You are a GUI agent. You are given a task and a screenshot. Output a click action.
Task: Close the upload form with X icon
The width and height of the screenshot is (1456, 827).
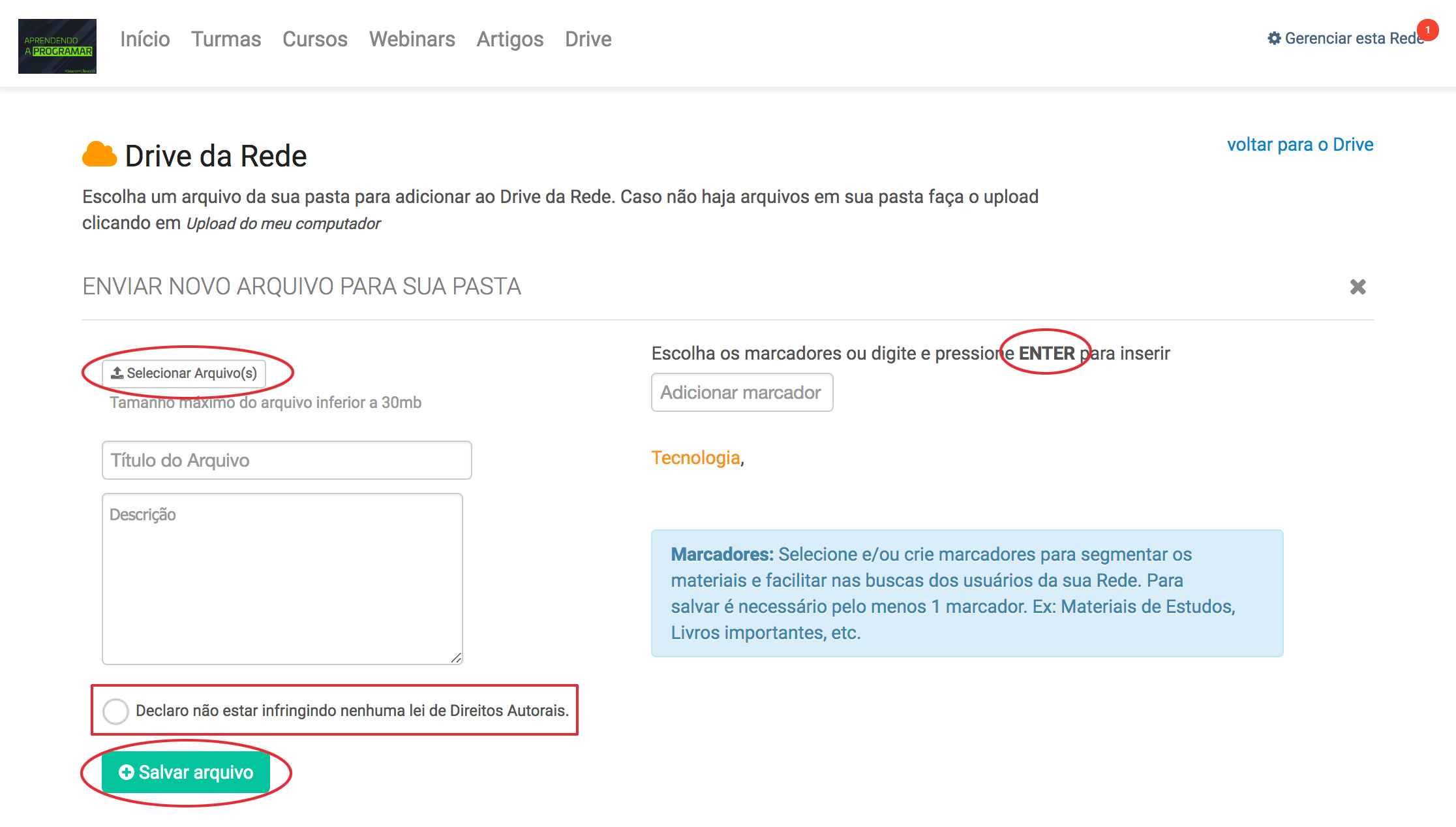click(x=1357, y=287)
